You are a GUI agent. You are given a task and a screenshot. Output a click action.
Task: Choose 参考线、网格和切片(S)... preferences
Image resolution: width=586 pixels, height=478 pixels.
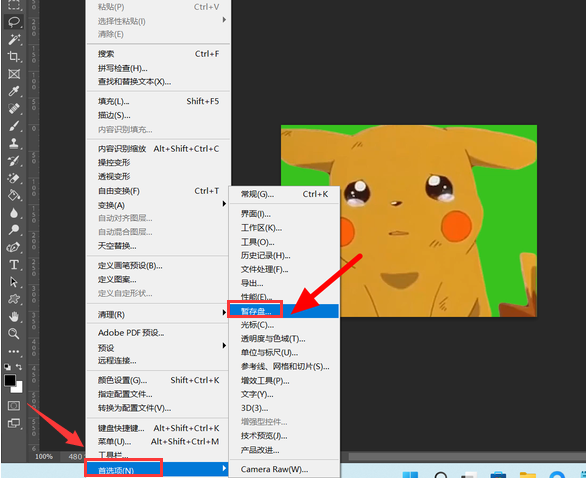284,367
